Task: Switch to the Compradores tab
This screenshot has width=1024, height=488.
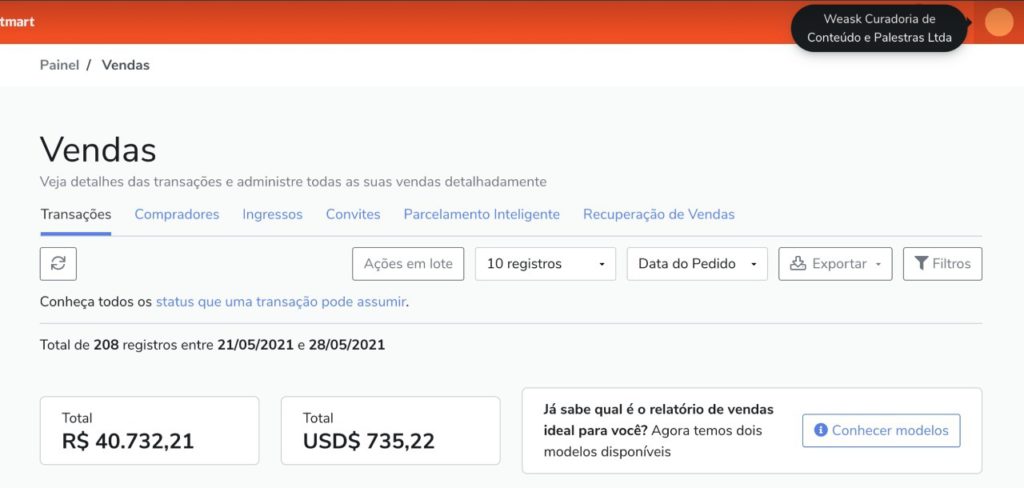Action: click(x=177, y=214)
